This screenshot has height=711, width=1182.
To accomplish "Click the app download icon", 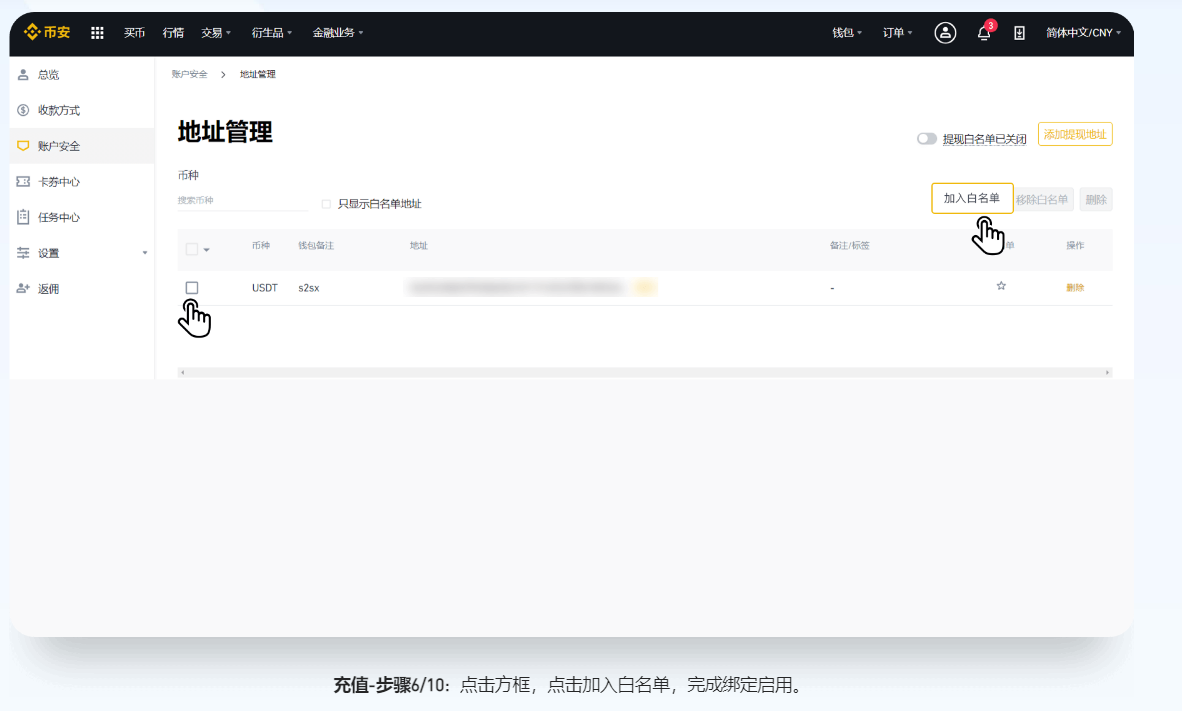I will 1019,33.
